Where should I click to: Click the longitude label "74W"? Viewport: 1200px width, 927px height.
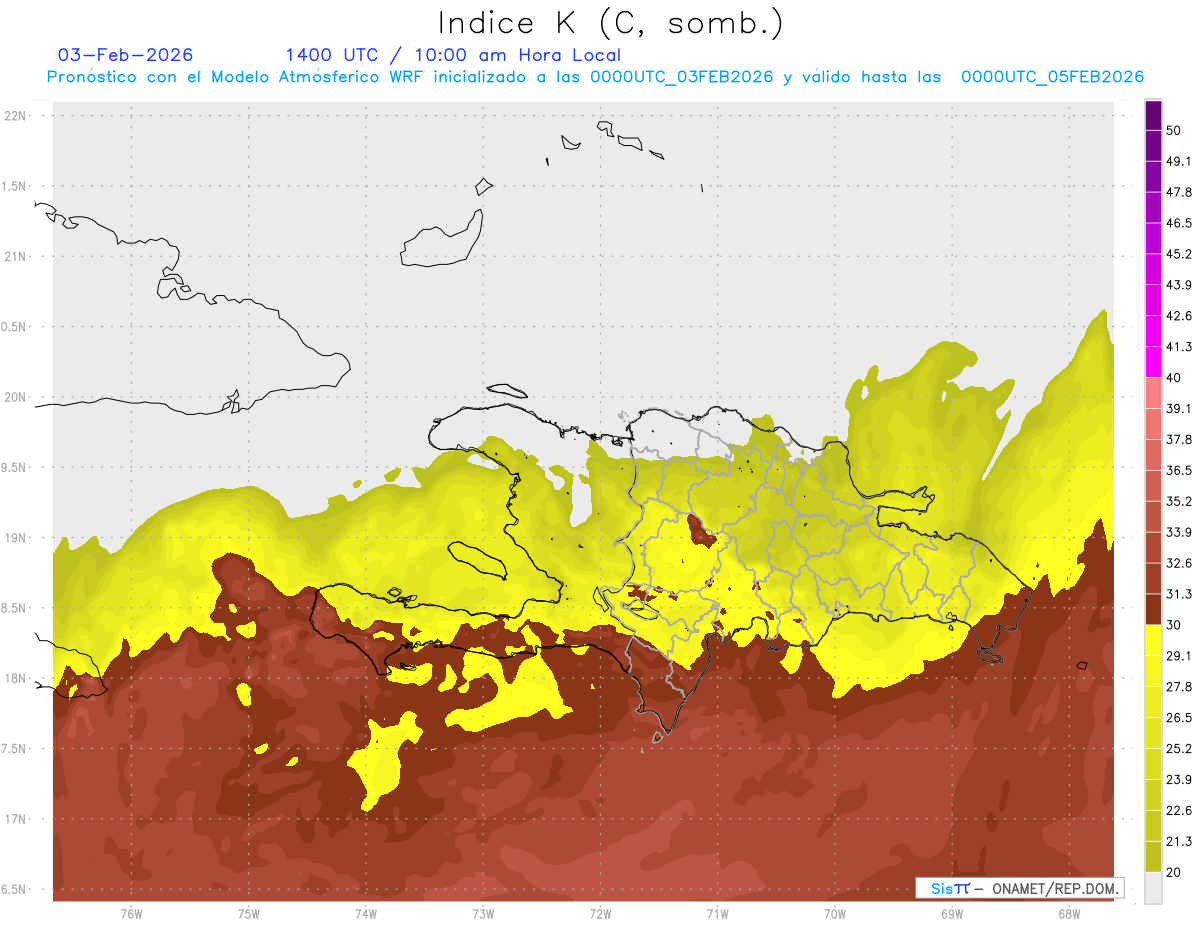pyautogui.click(x=366, y=914)
